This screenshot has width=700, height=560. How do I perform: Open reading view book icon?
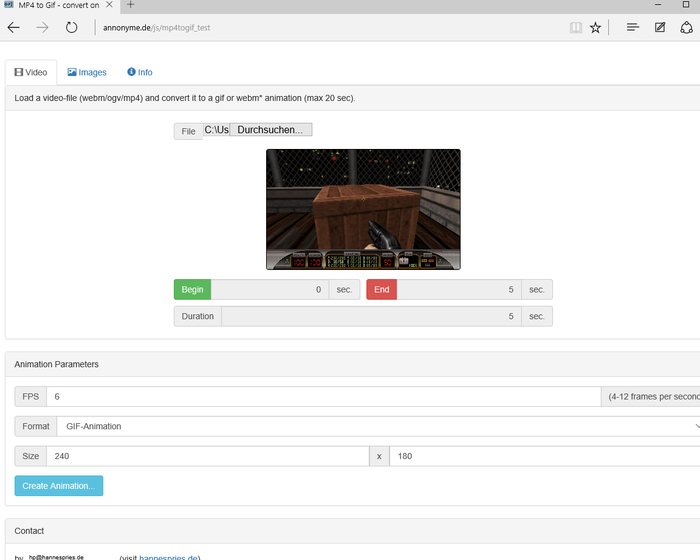(x=575, y=28)
